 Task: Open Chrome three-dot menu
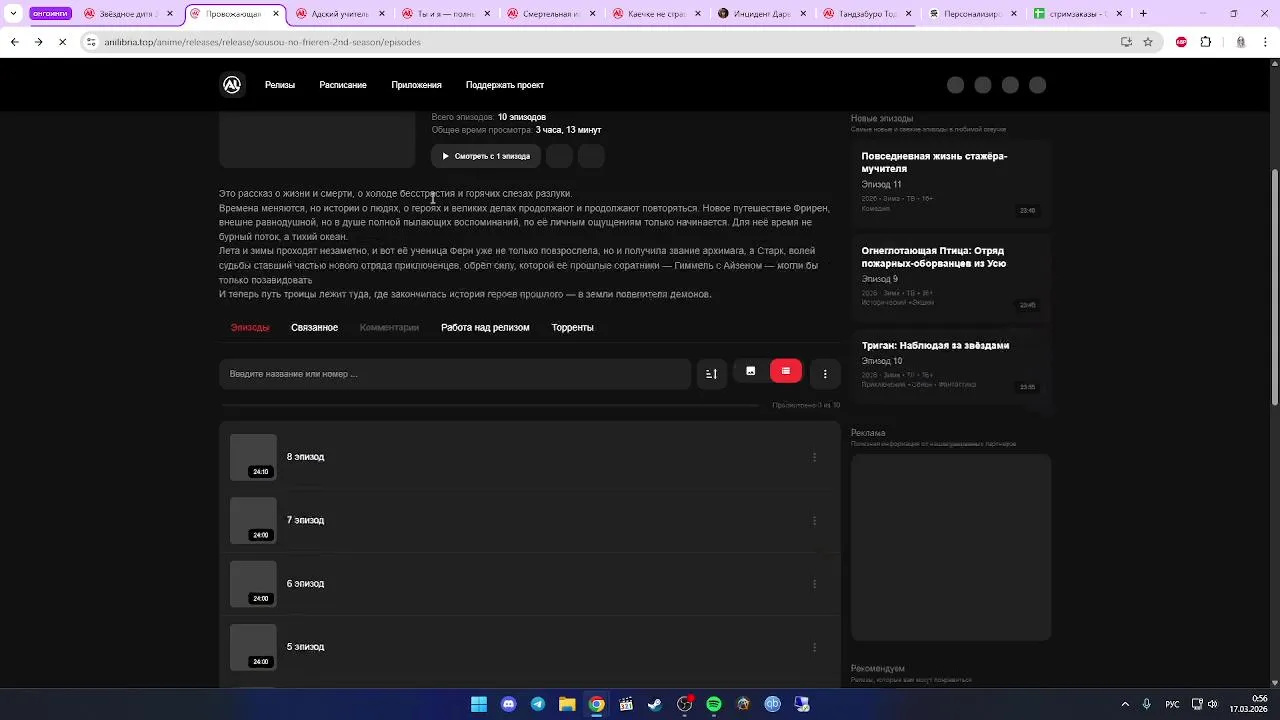pyautogui.click(x=1267, y=42)
